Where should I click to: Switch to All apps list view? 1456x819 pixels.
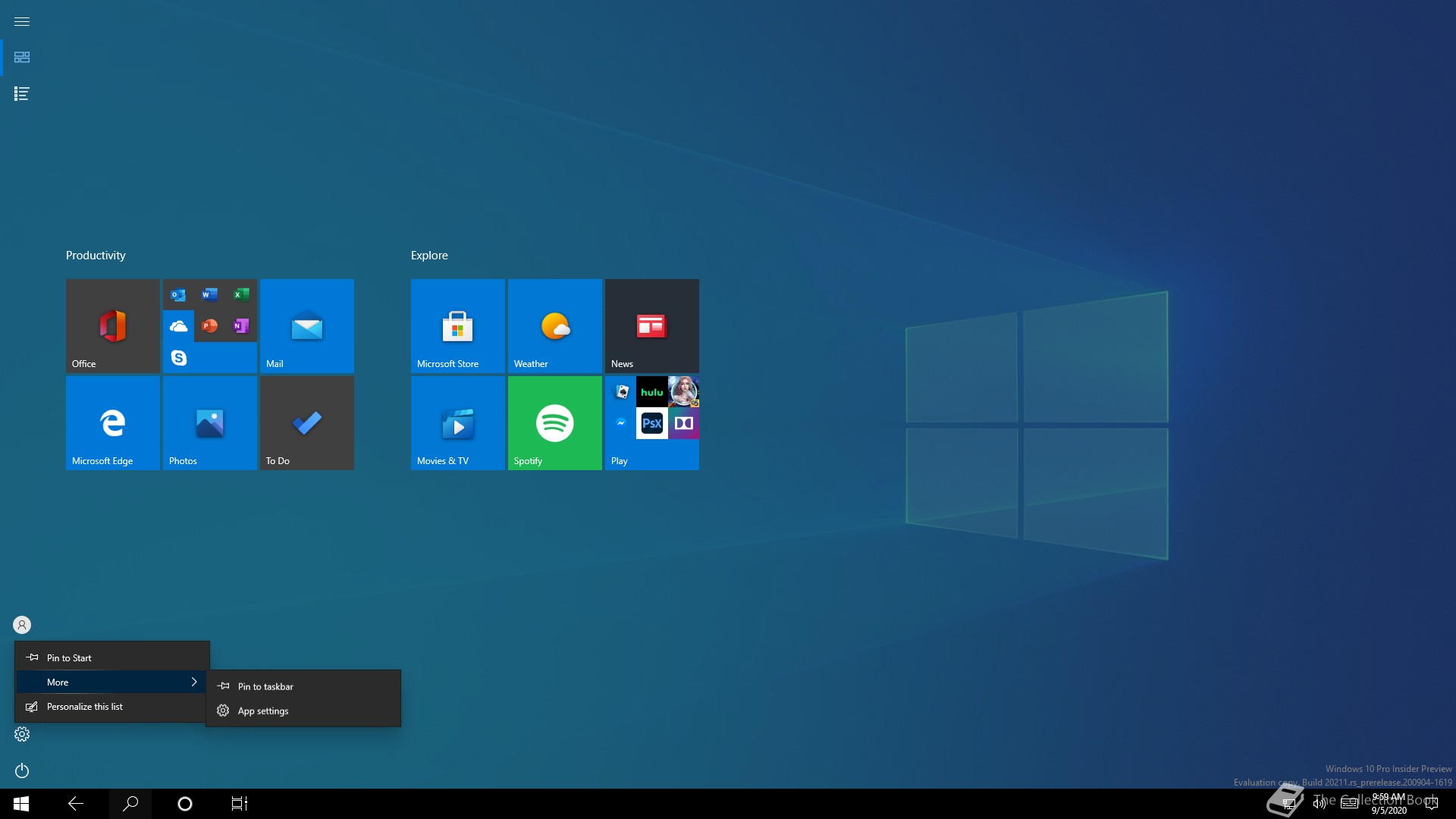click(x=22, y=94)
